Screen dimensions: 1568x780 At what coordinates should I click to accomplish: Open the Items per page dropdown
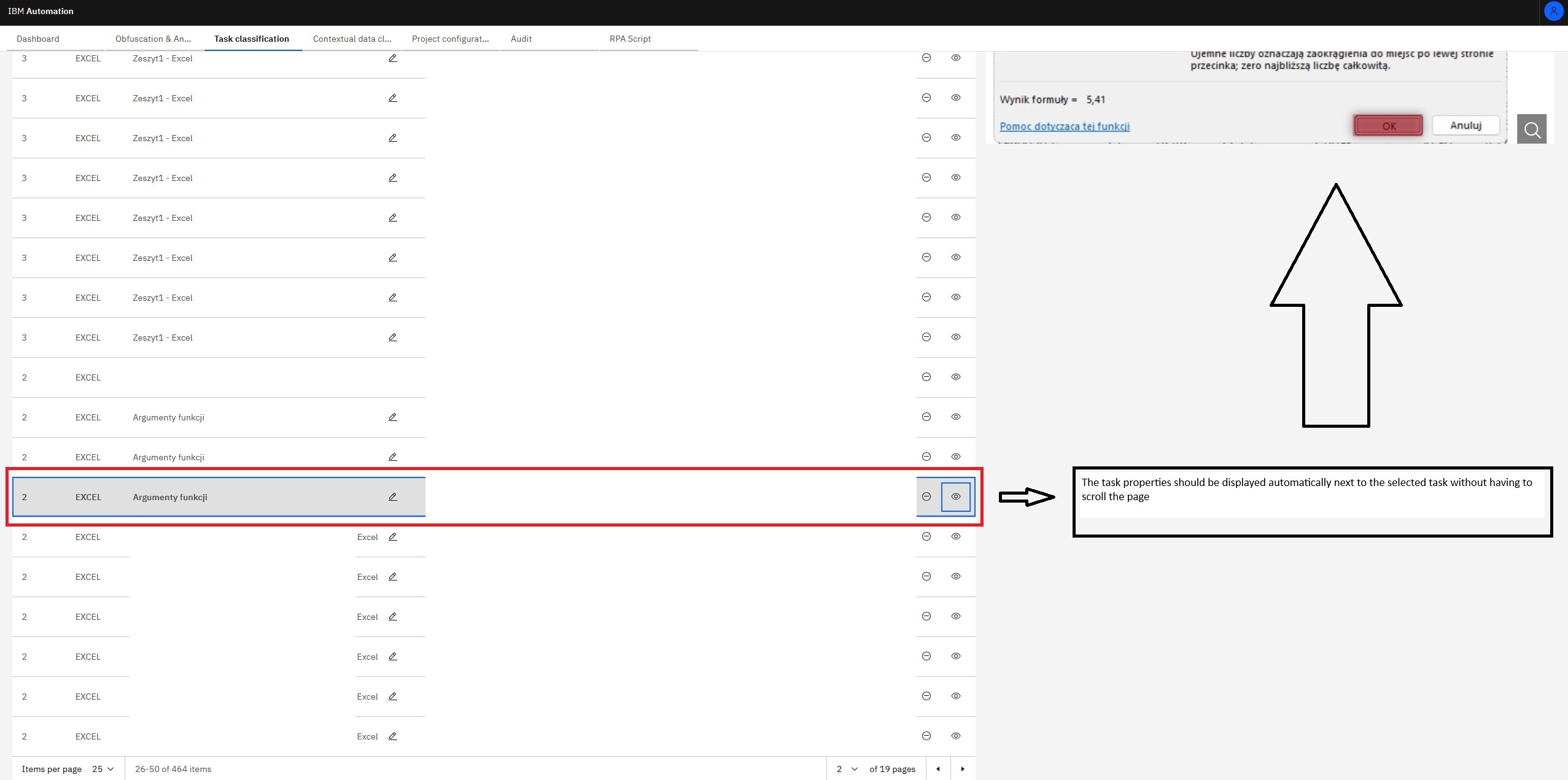[x=103, y=769]
